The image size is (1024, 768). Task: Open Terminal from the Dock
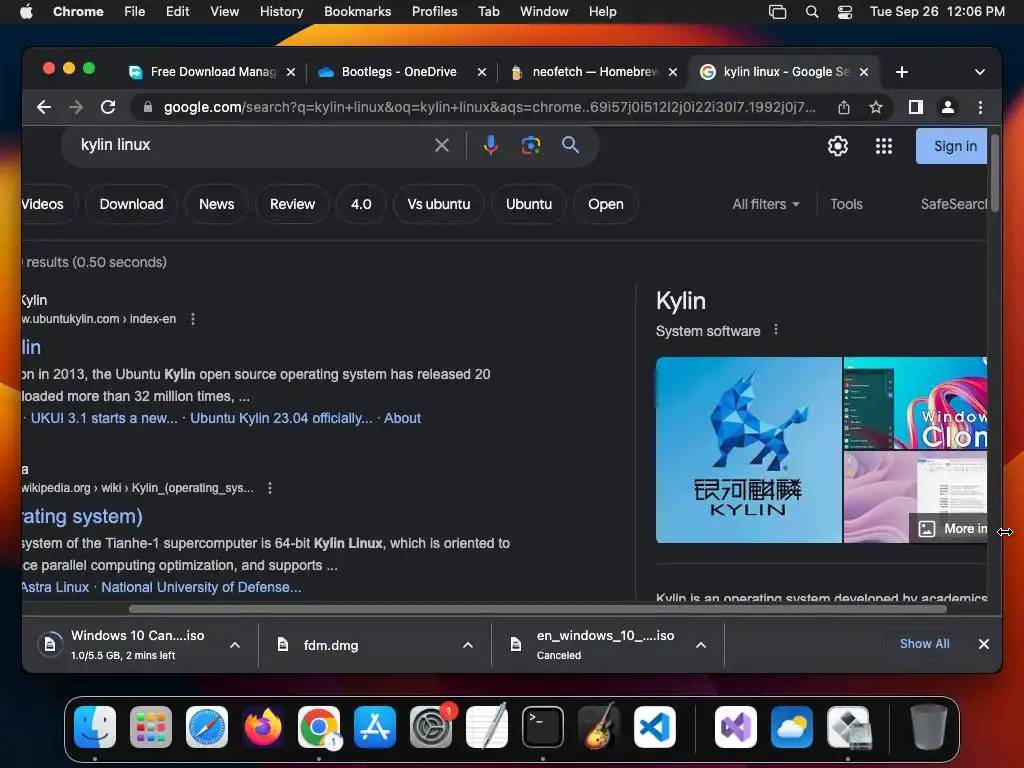(543, 727)
